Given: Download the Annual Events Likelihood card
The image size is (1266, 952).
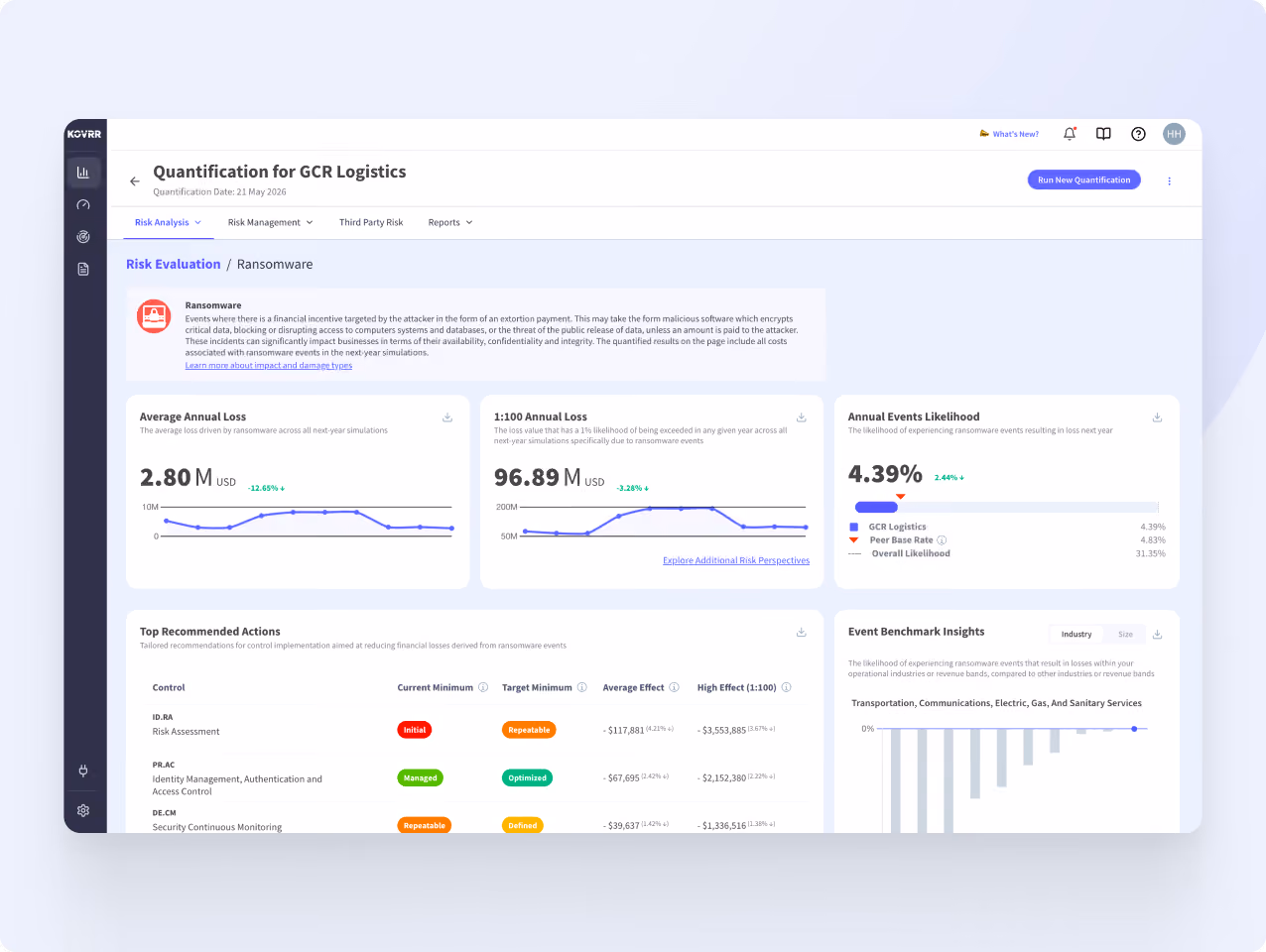Looking at the screenshot, I should 1157,417.
